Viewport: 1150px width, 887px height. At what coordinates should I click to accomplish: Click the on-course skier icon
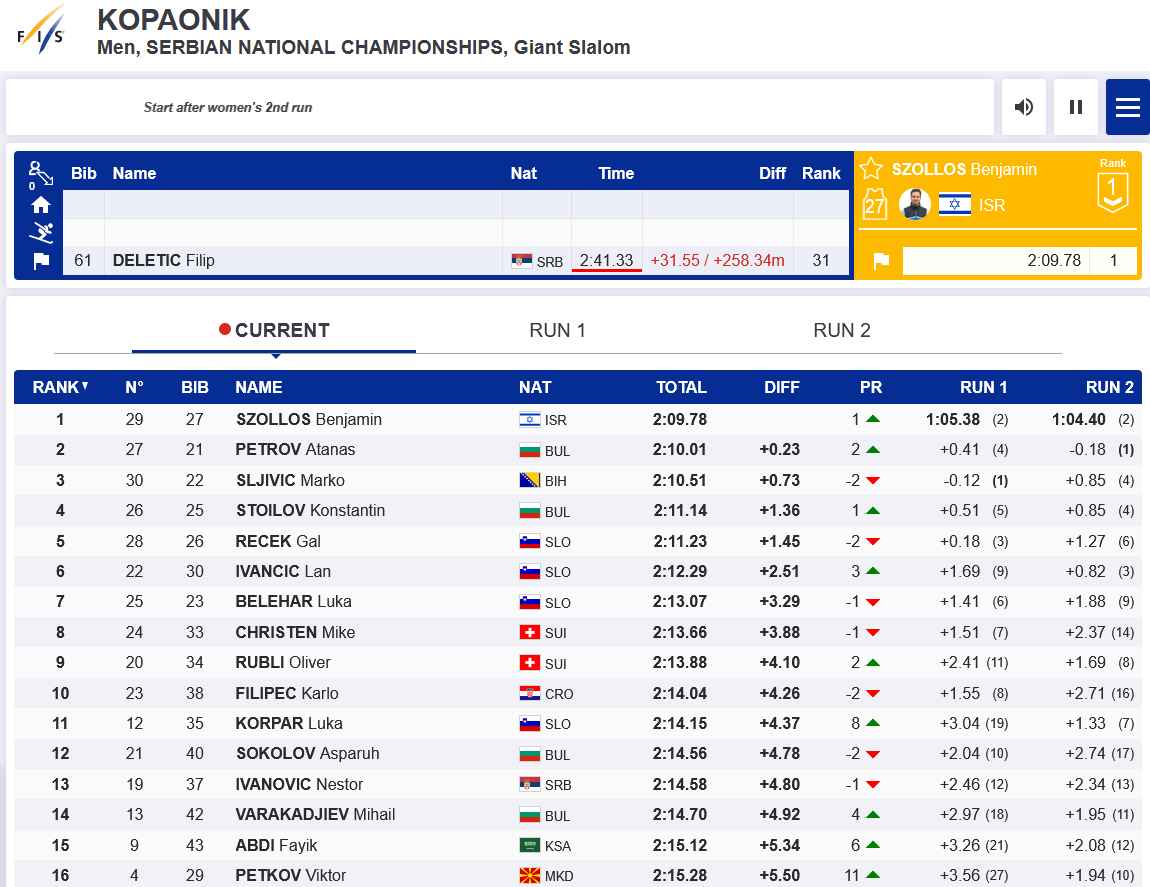(40, 233)
